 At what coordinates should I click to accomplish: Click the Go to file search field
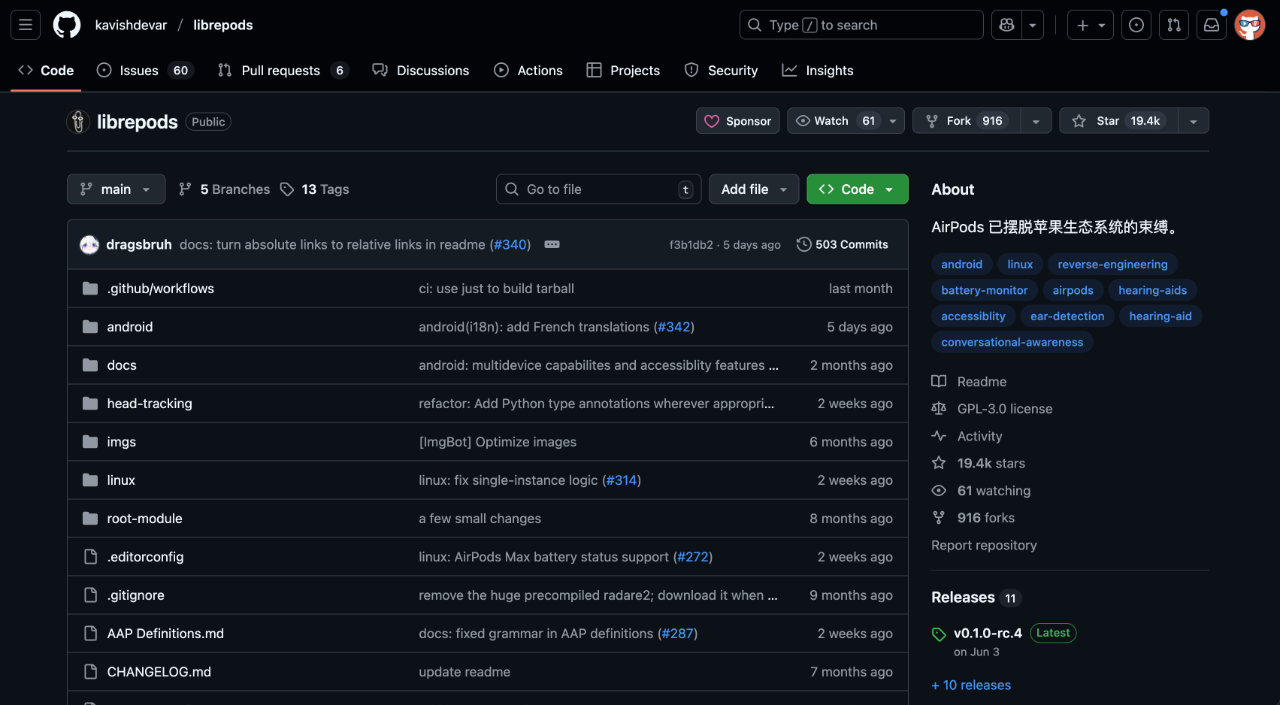(598, 189)
